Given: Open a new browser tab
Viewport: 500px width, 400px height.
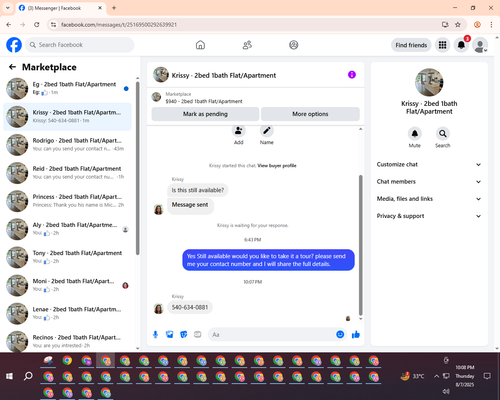Looking at the screenshot, I should coord(114,8).
